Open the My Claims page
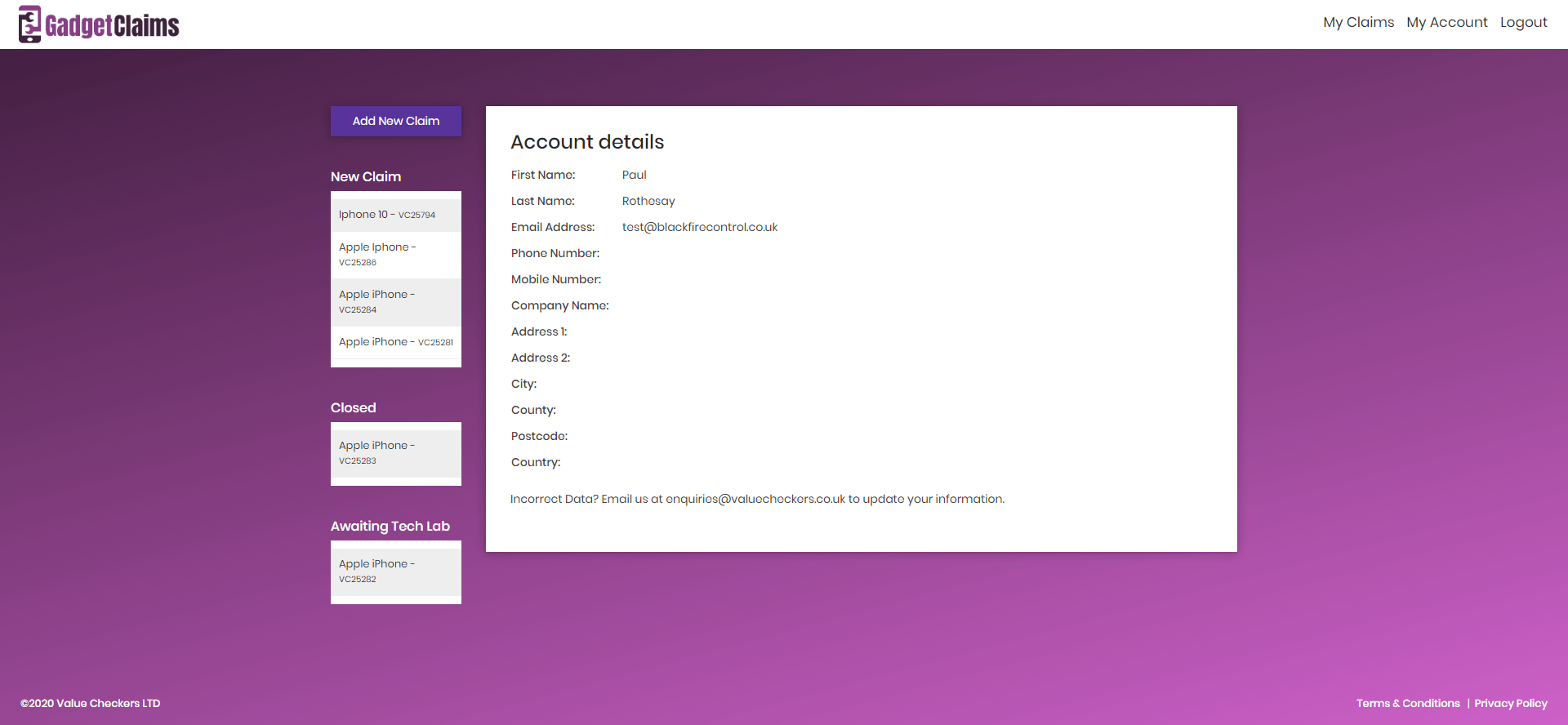This screenshot has height=725, width=1568. [1358, 23]
